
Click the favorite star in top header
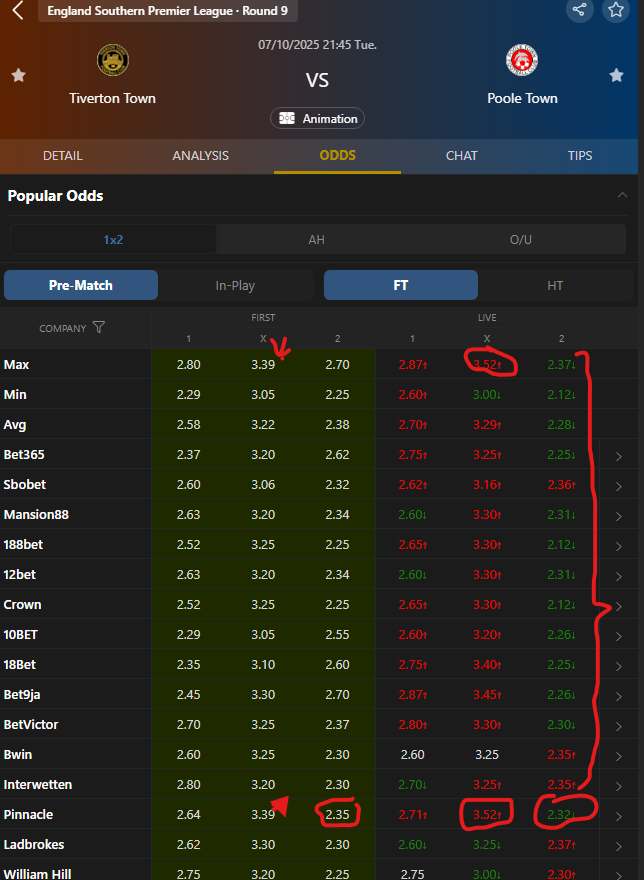616,10
